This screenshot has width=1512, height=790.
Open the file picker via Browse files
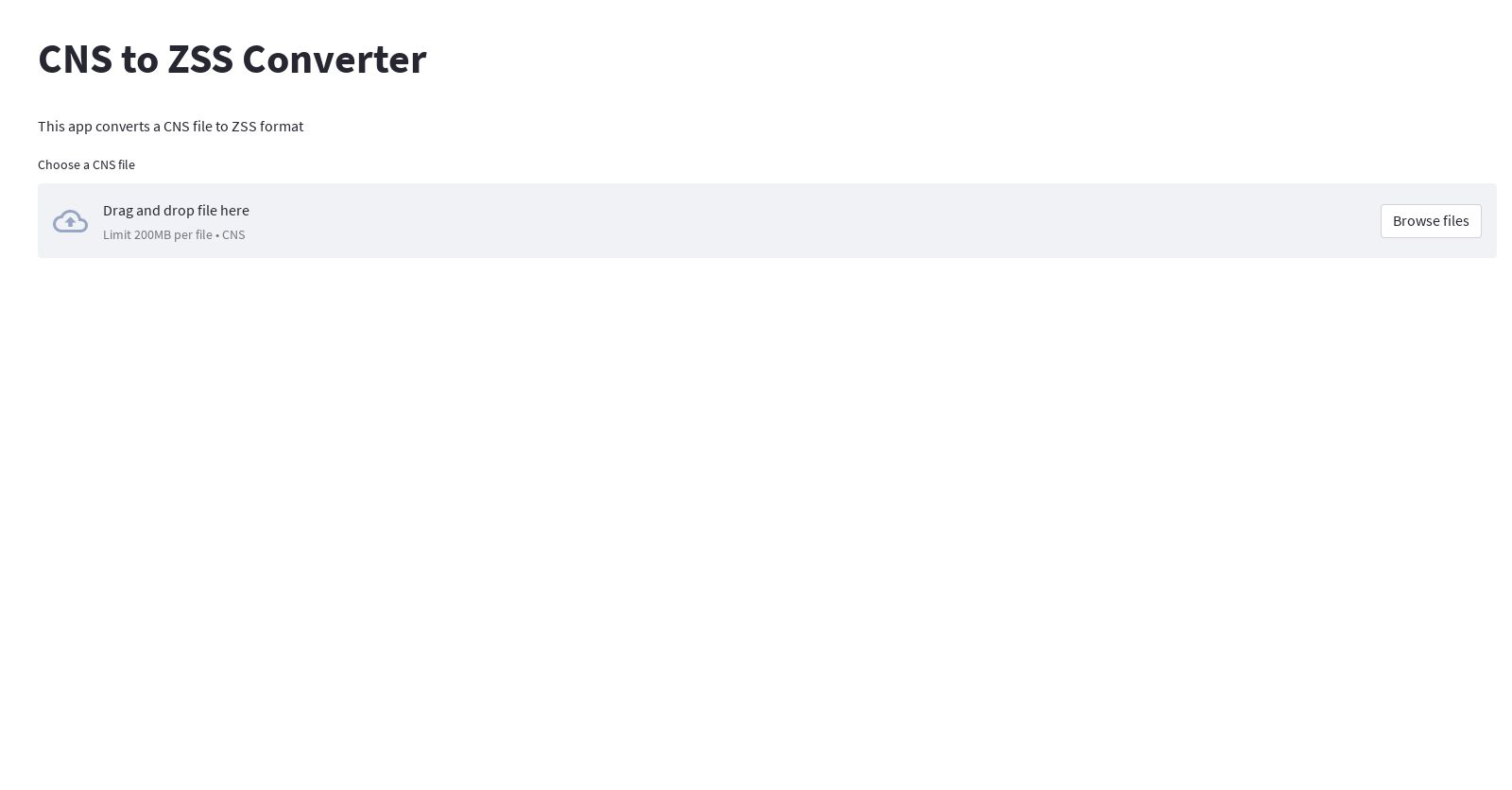pyautogui.click(x=1430, y=221)
